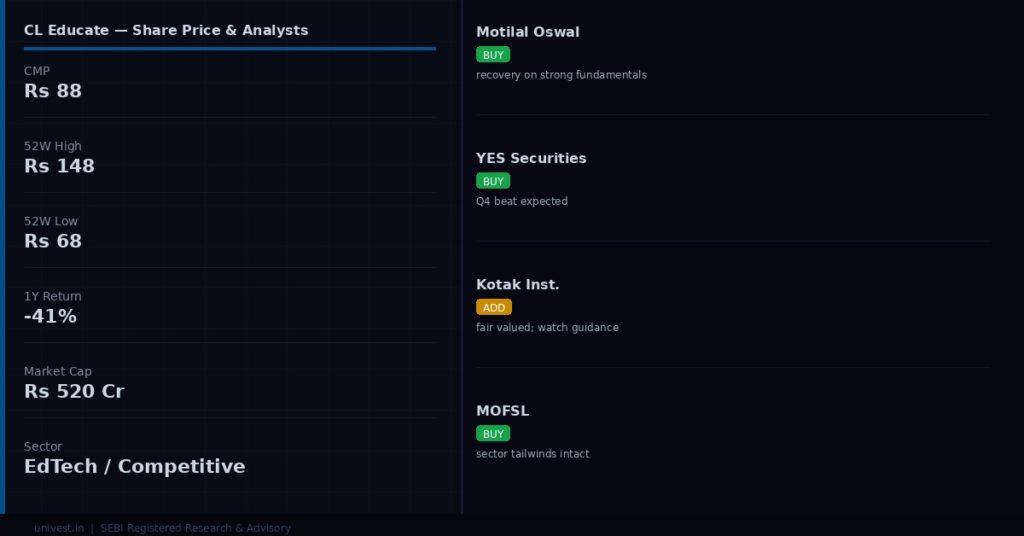
Task: Click the 'Rs 520 Cr' value
Action: pos(74,391)
